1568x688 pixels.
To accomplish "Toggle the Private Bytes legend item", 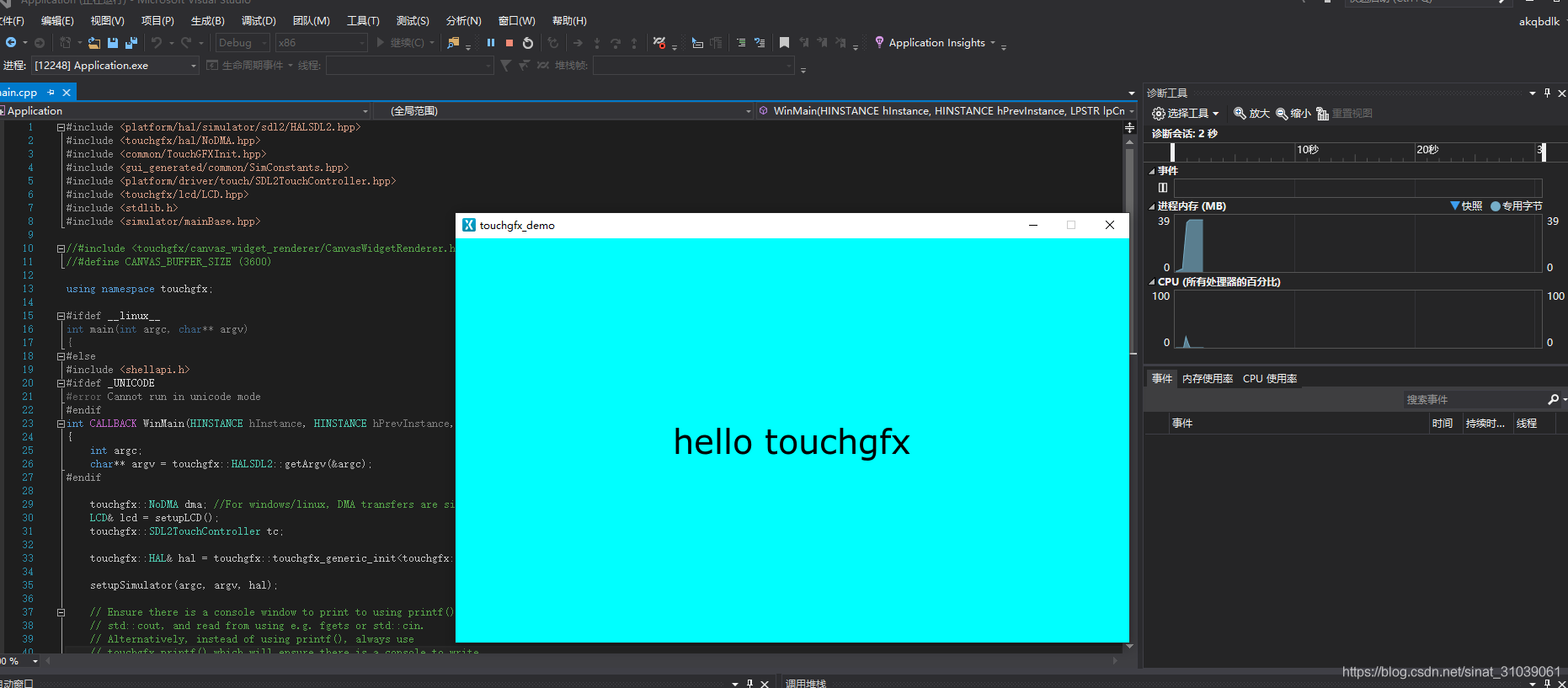I will [1517, 206].
